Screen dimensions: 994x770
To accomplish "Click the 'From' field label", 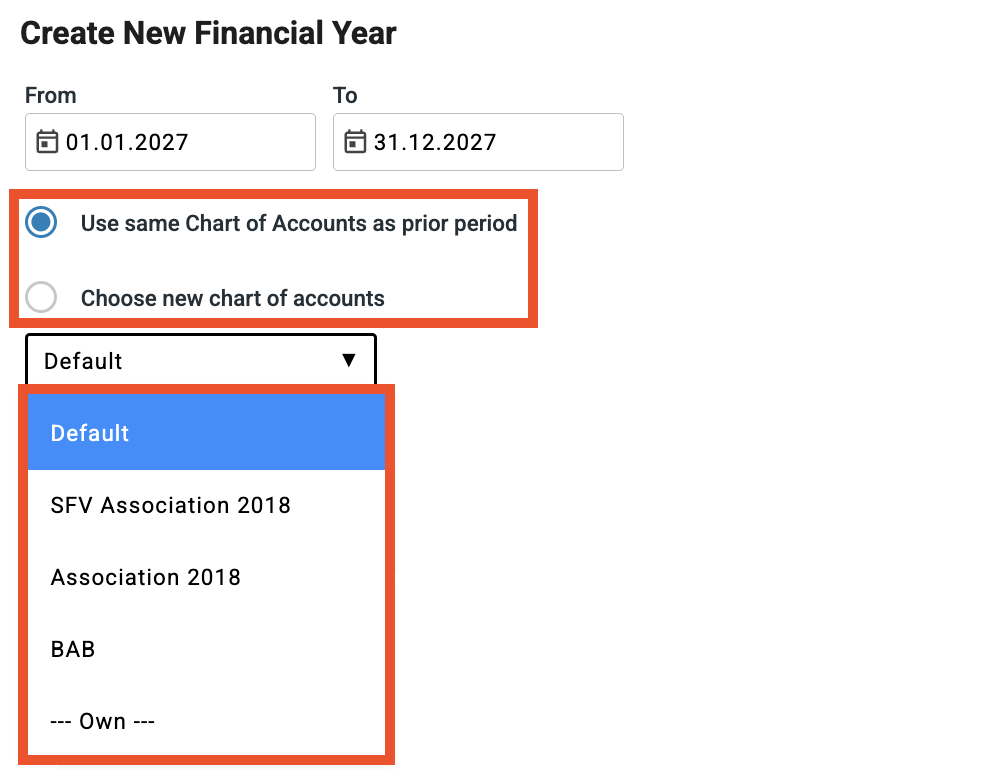I will (51, 96).
